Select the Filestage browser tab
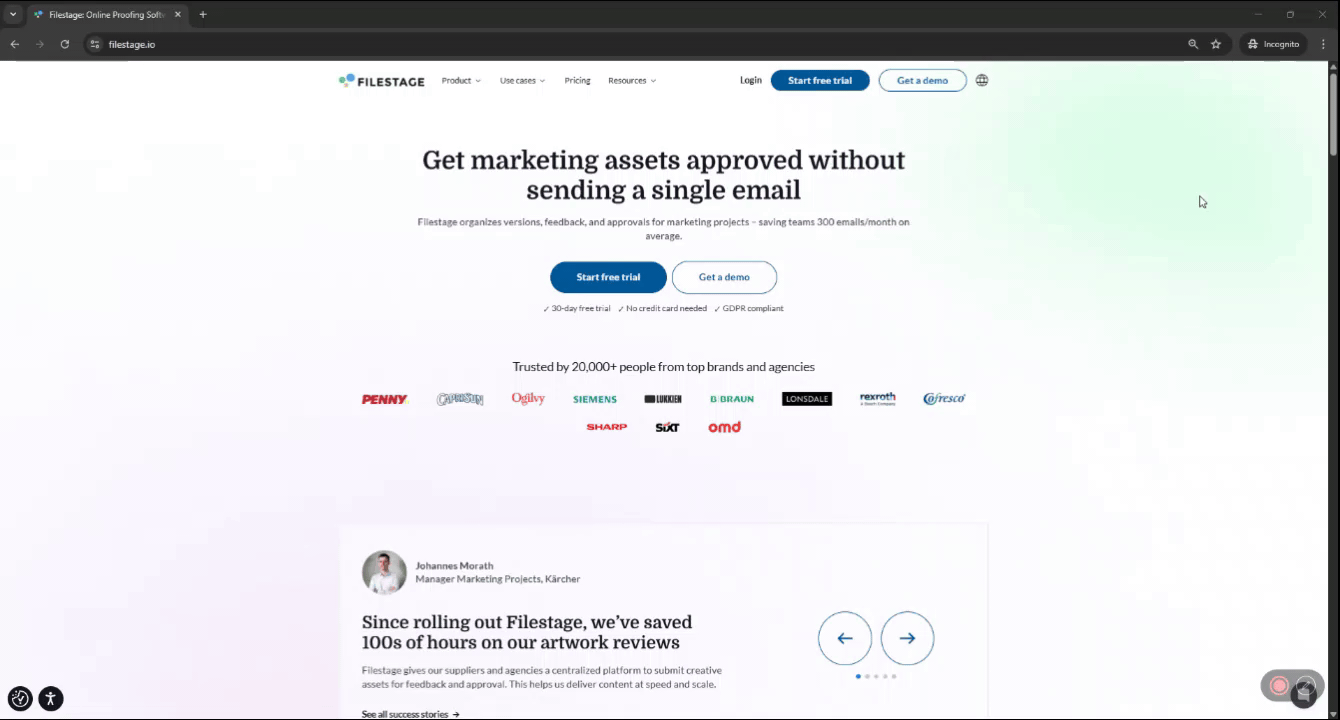Image resolution: width=1340 pixels, height=720 pixels. pyautogui.click(x=107, y=15)
